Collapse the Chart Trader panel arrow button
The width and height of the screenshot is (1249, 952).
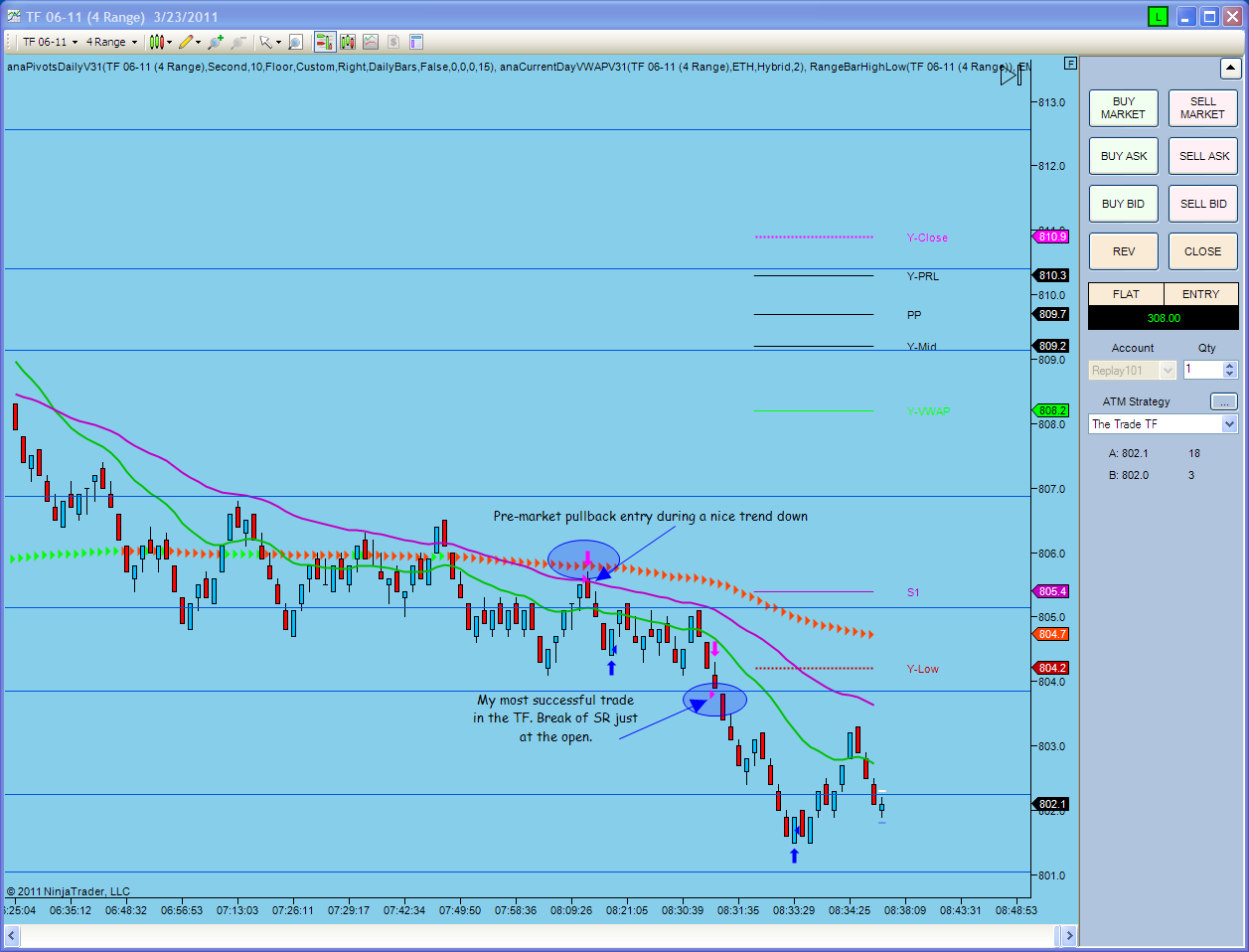[1230, 69]
